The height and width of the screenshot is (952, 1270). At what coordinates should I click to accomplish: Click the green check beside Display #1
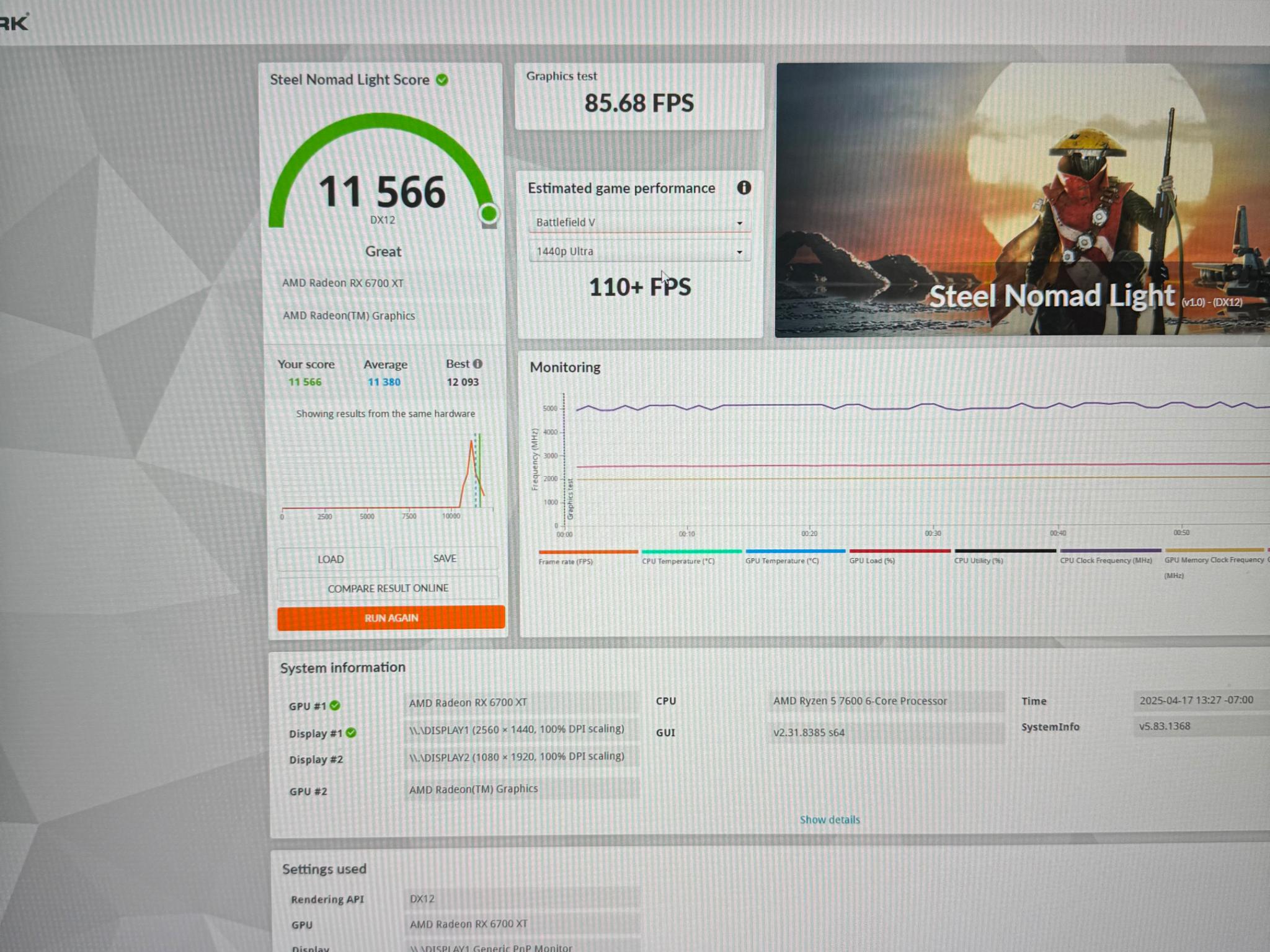(351, 733)
